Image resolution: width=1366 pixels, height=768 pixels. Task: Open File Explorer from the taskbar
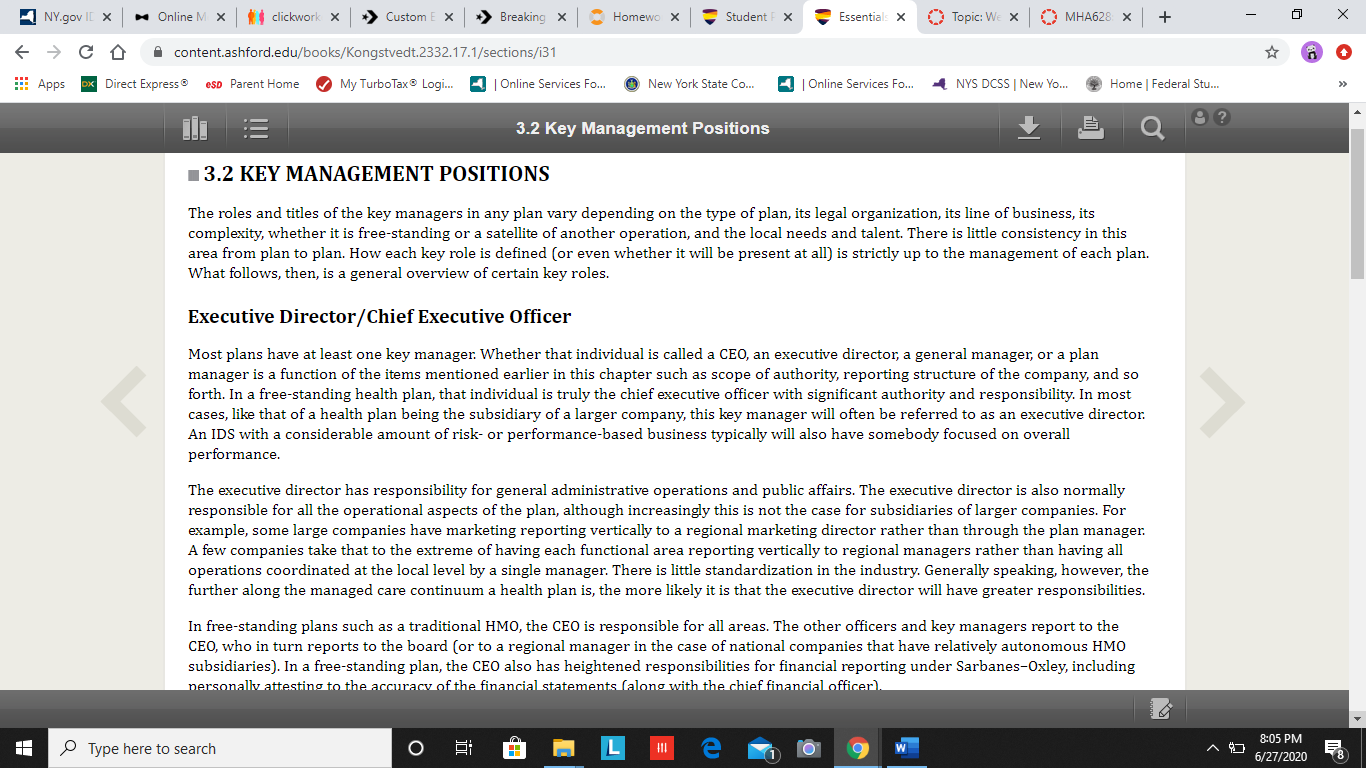564,748
